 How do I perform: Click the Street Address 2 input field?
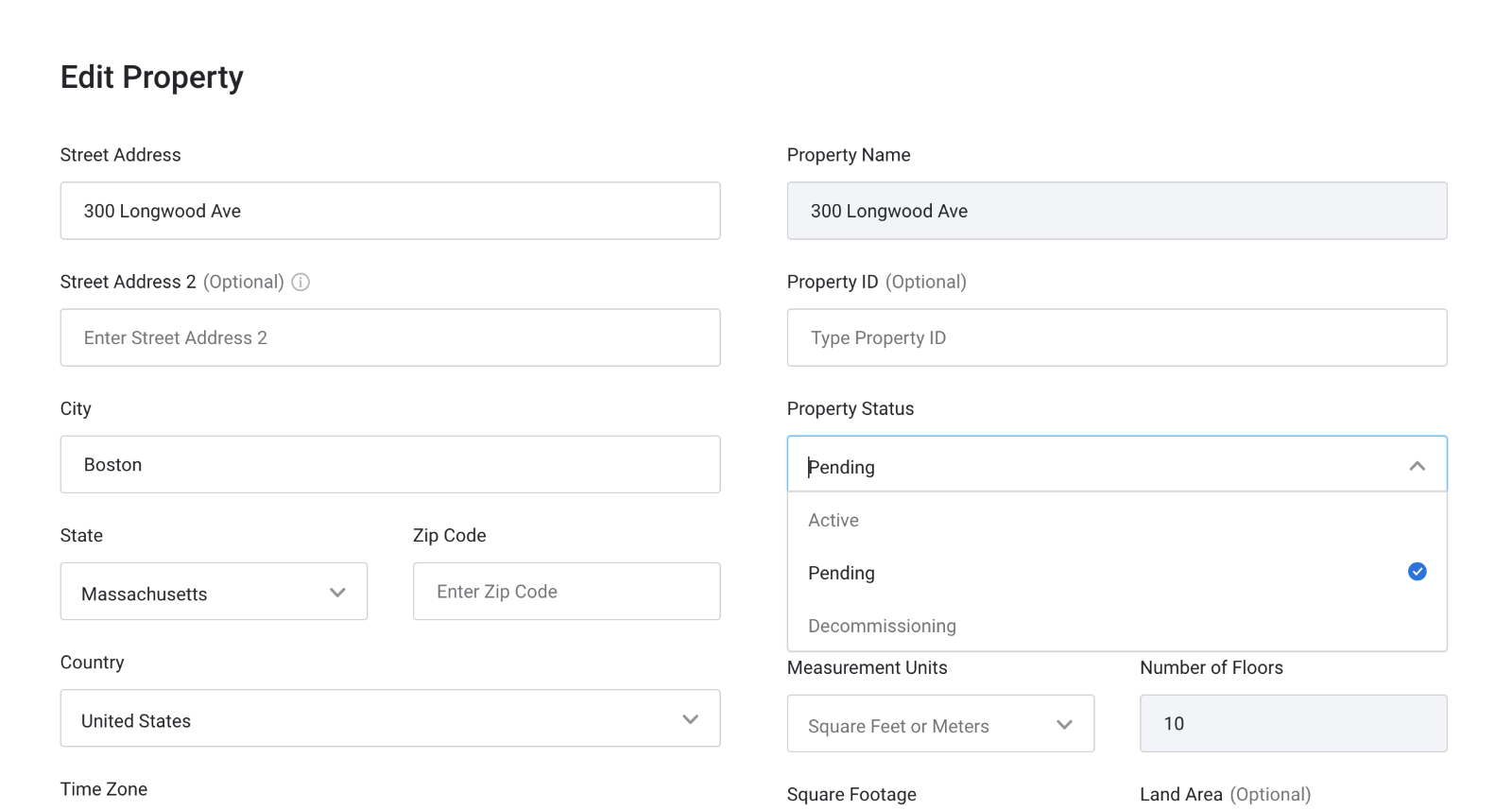pos(389,337)
